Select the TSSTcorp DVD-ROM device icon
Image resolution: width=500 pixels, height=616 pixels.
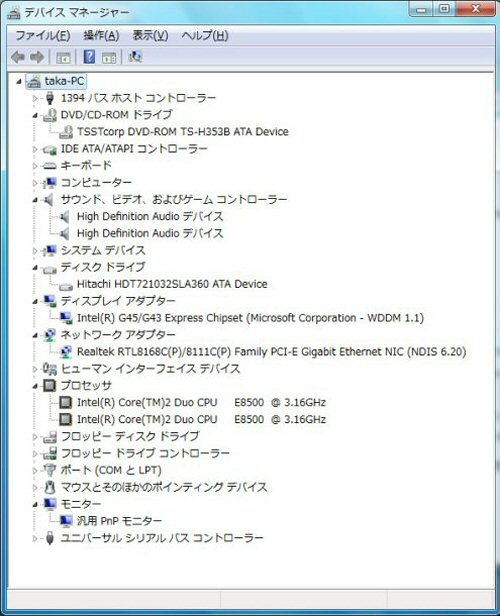click(x=66, y=132)
